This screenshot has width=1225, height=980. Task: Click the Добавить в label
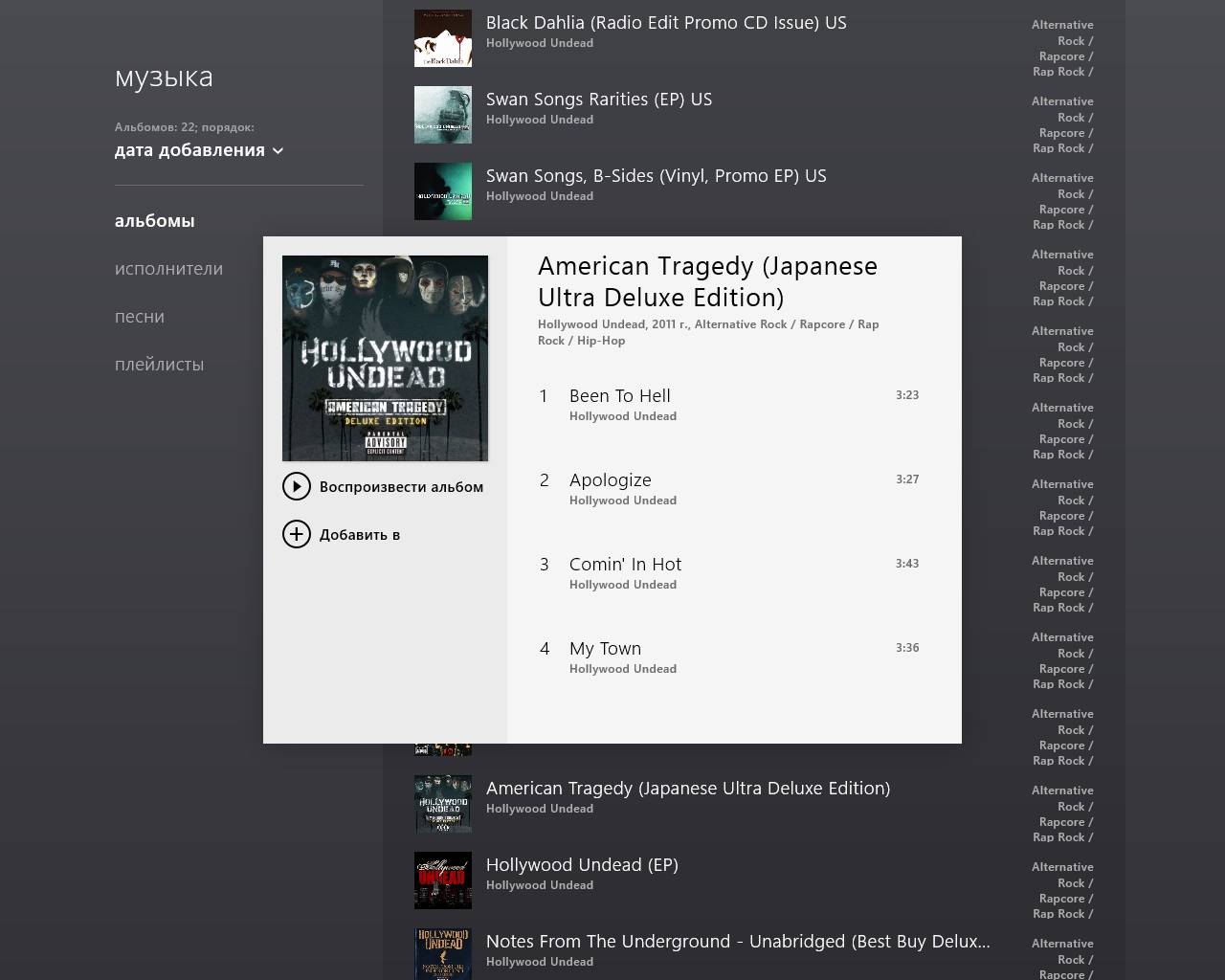(x=360, y=534)
